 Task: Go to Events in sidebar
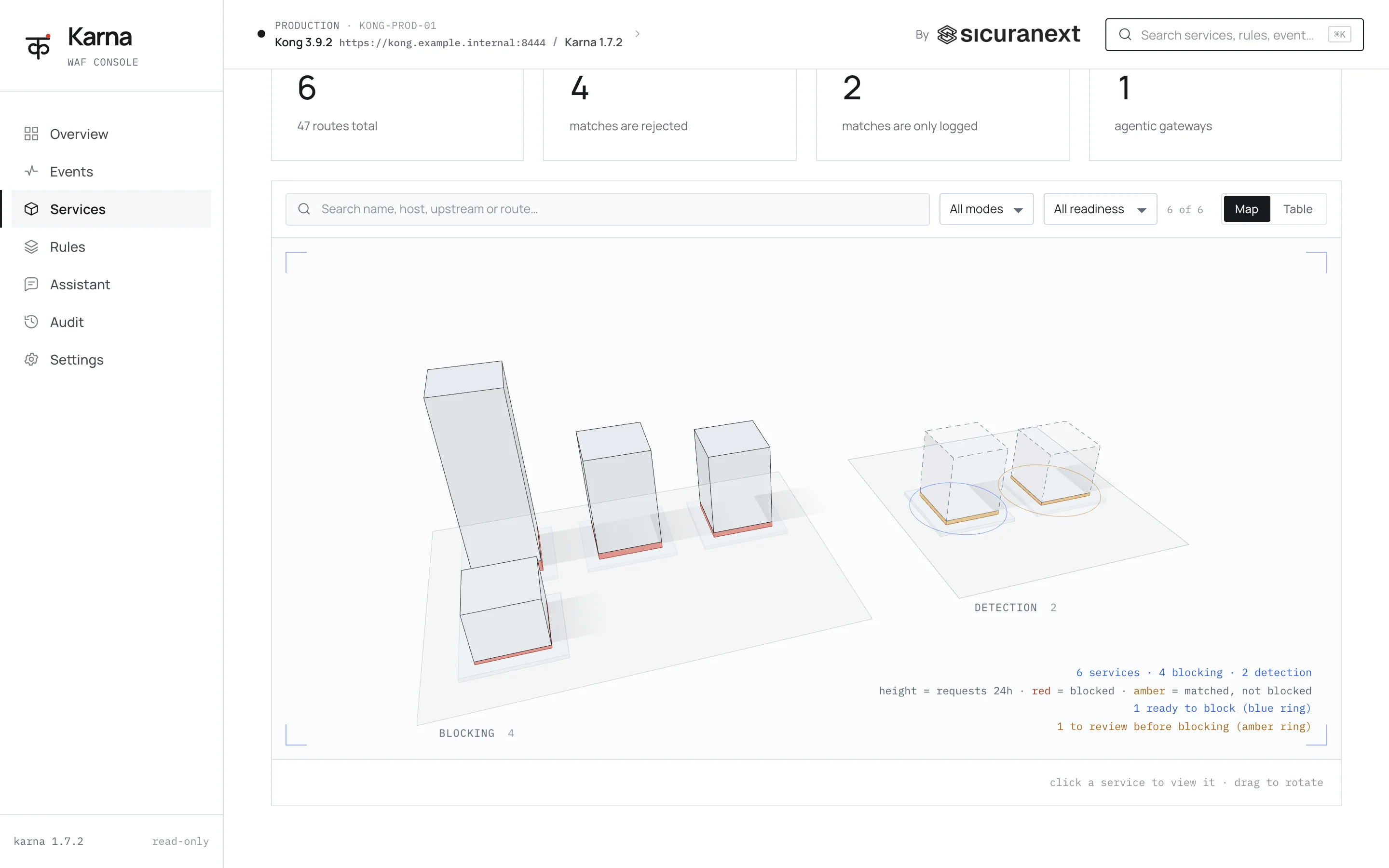point(111,171)
